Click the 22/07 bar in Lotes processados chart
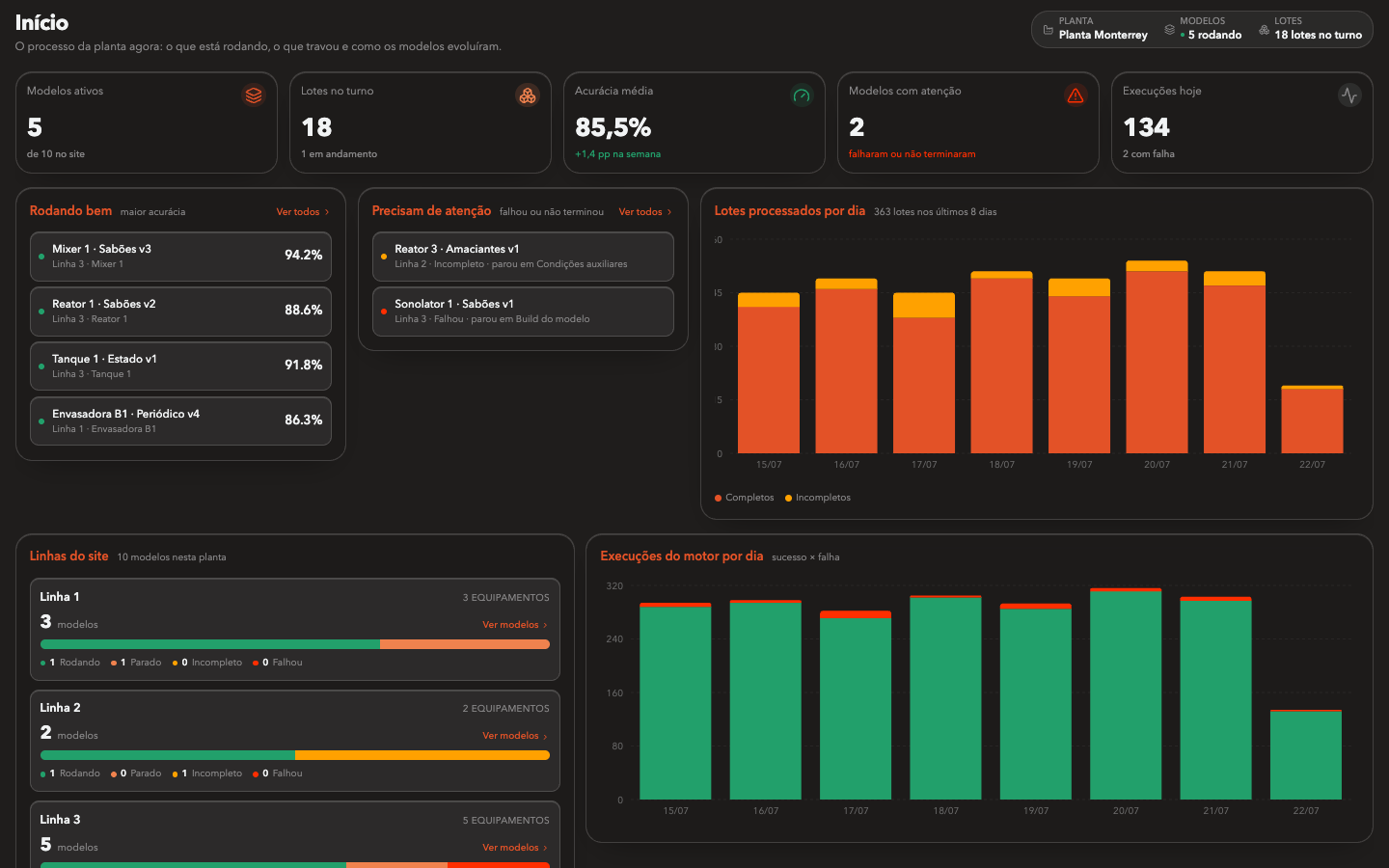1389x868 pixels. (1312, 420)
